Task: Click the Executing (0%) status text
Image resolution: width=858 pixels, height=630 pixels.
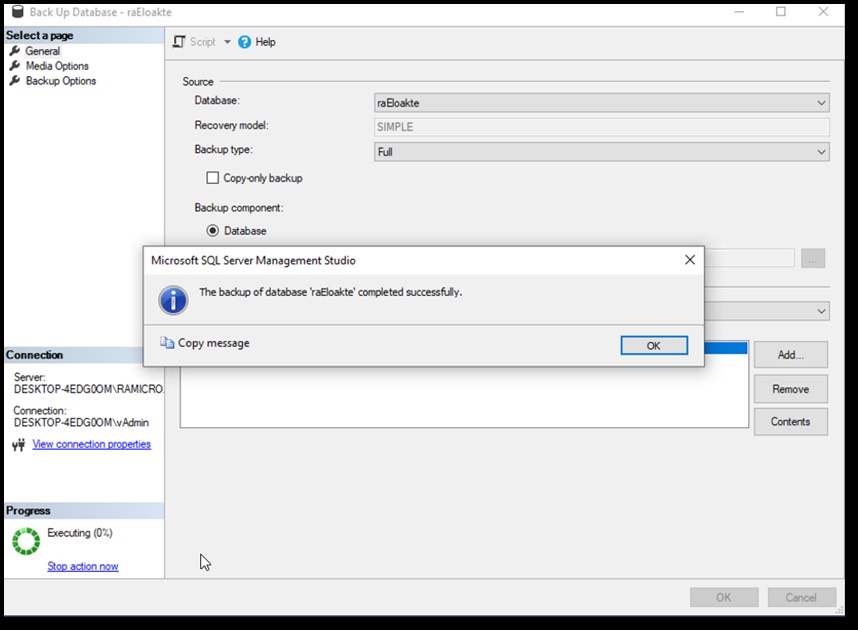Action: [x=80, y=533]
